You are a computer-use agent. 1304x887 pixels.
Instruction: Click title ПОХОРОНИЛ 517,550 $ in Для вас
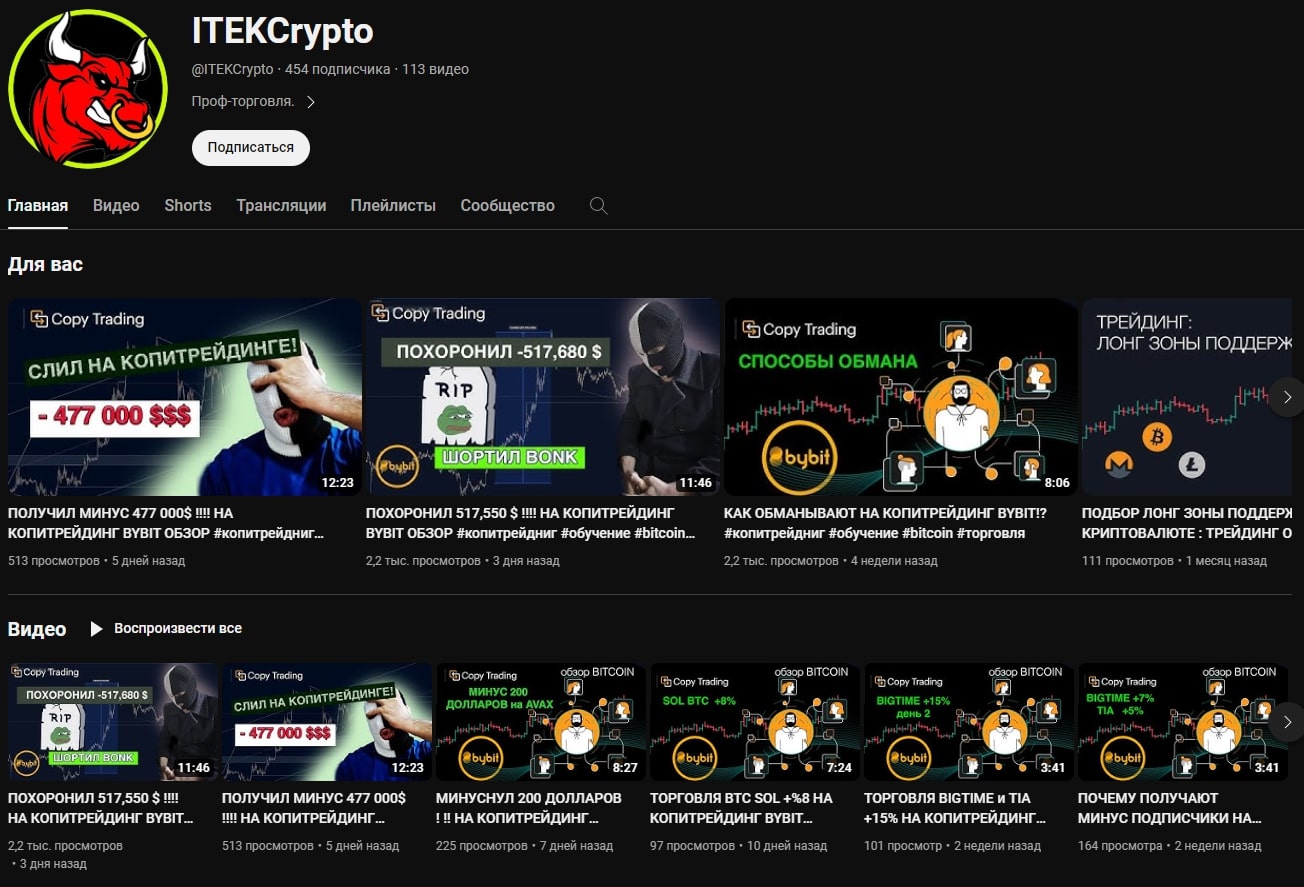[531, 523]
